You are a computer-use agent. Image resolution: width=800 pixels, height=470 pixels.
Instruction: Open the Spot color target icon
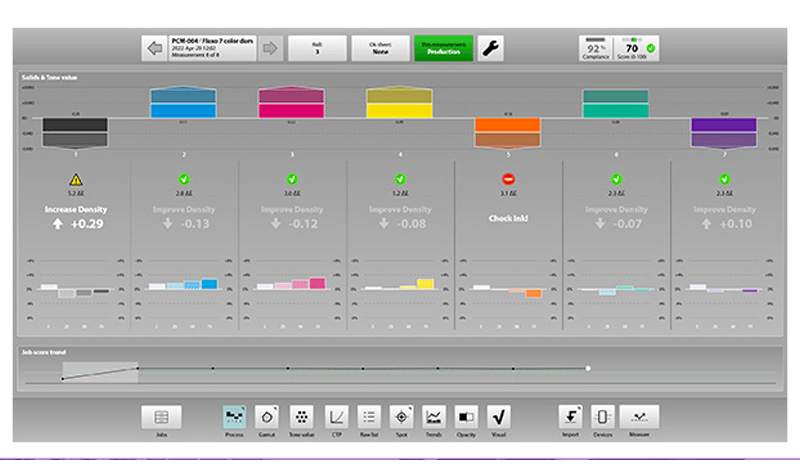point(402,417)
